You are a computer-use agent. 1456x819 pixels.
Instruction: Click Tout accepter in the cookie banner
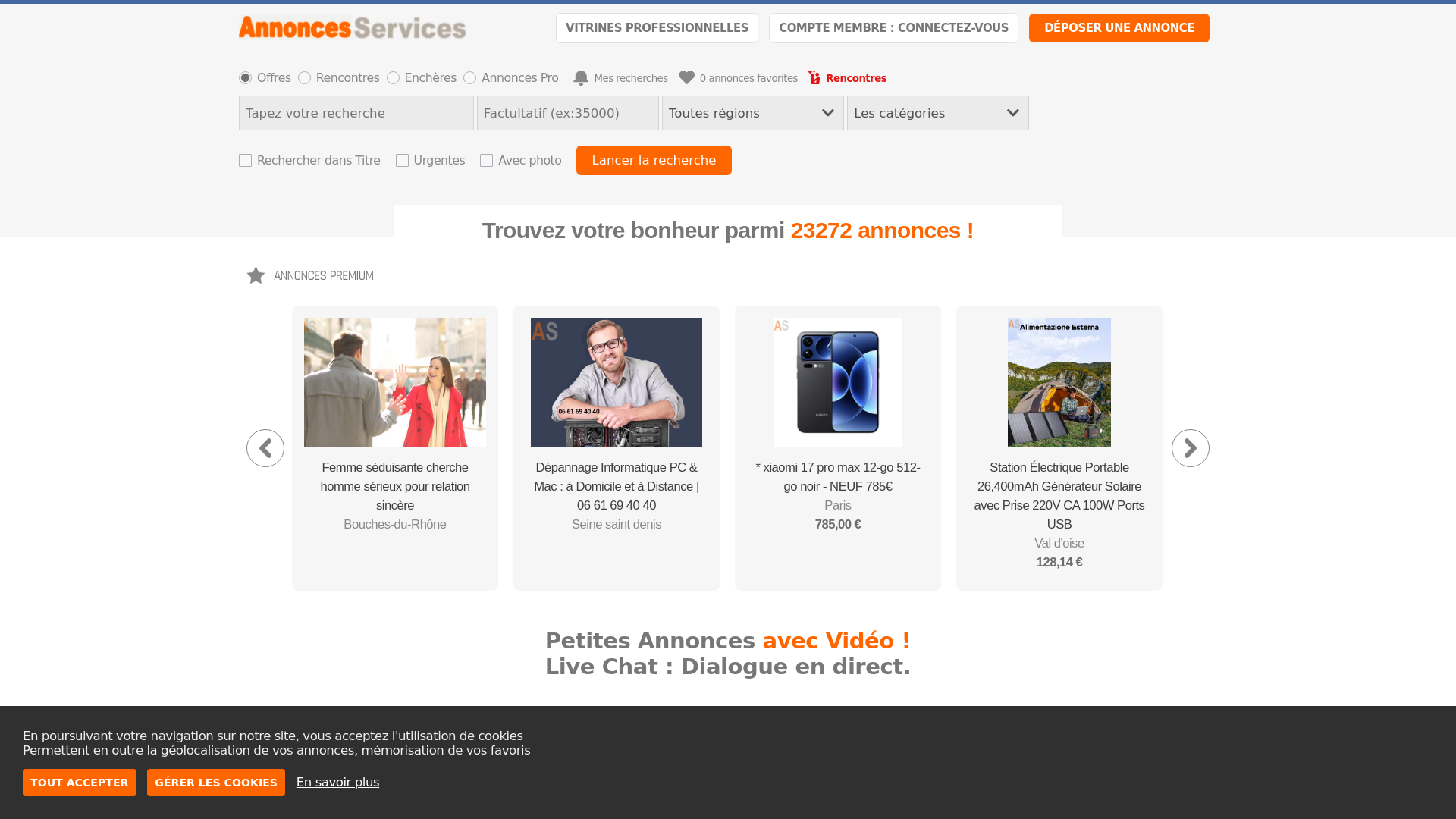click(x=79, y=782)
